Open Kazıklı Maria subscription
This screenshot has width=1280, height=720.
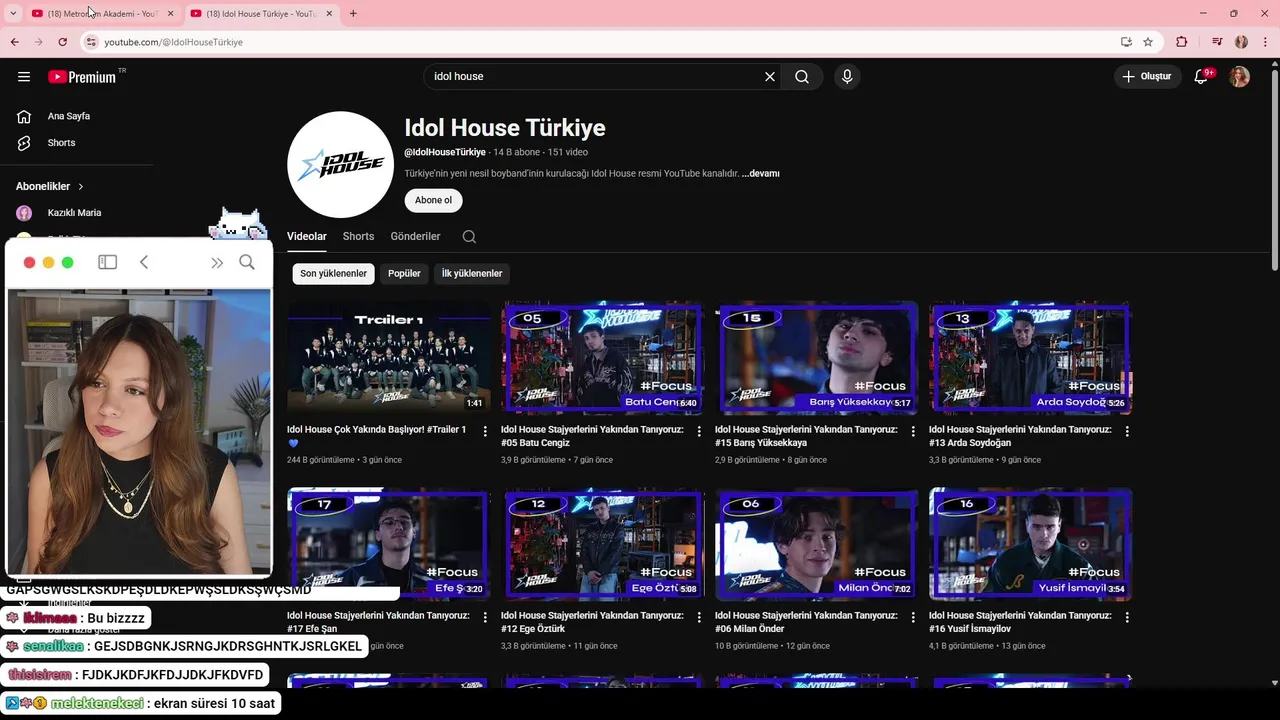76,213
